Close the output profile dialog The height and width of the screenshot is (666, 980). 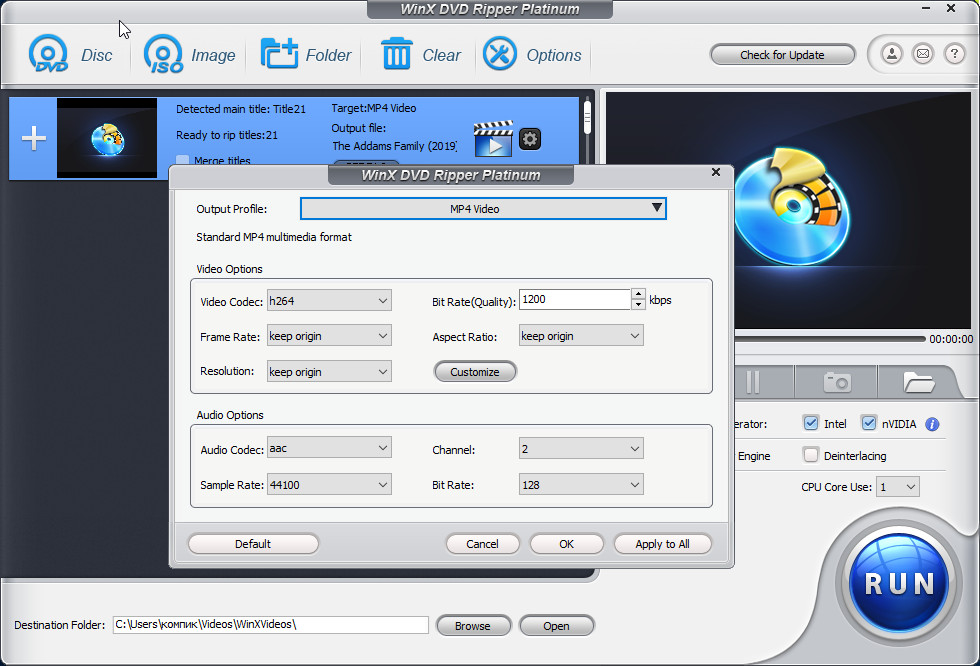pyautogui.click(x=716, y=172)
